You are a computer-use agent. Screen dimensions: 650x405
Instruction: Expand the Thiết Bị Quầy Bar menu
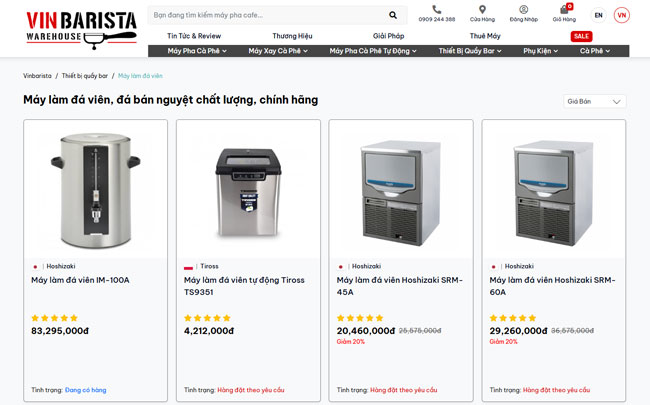pyautogui.click(x=472, y=51)
